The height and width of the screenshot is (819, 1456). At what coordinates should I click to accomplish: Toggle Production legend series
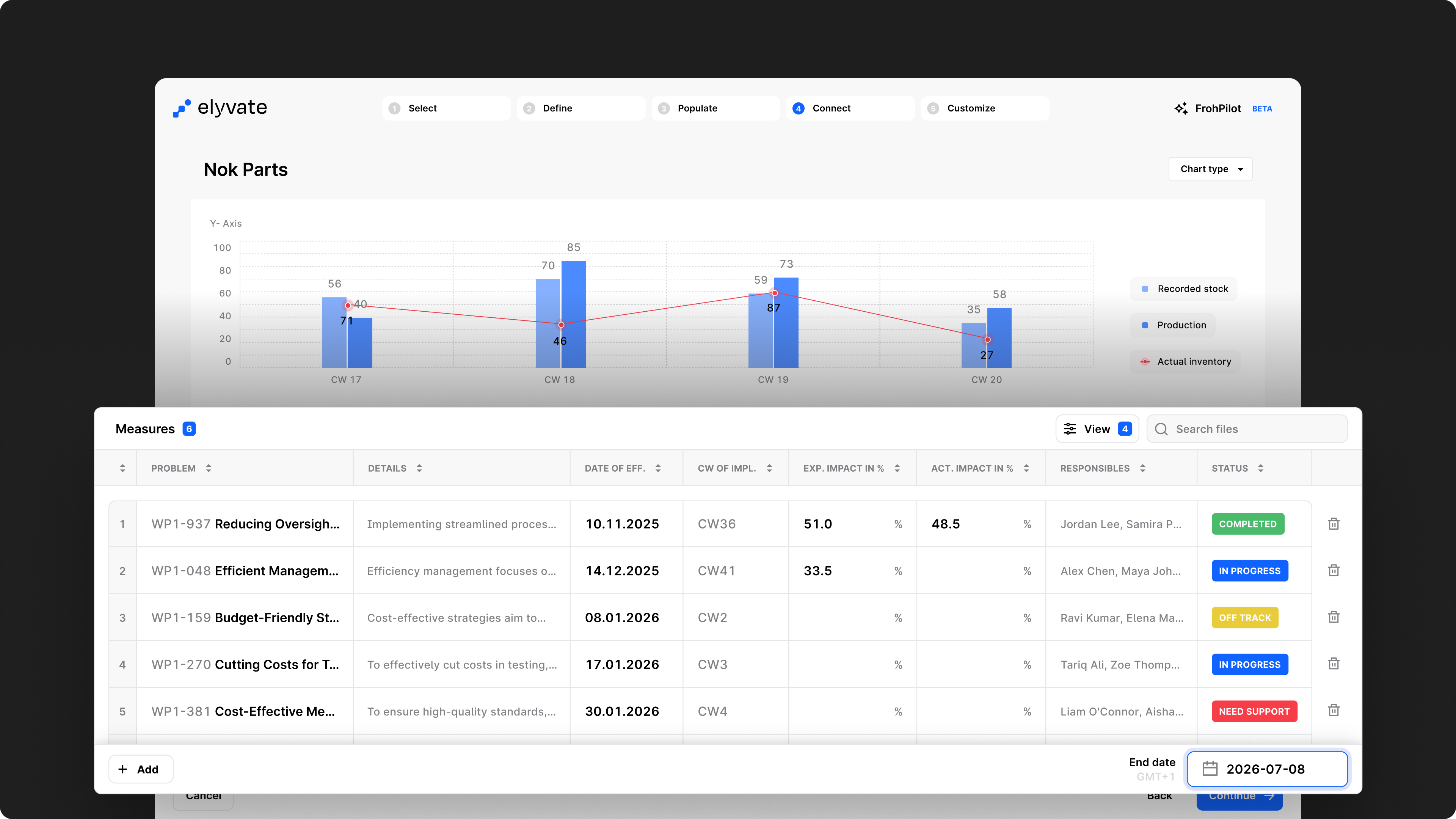tap(1174, 325)
